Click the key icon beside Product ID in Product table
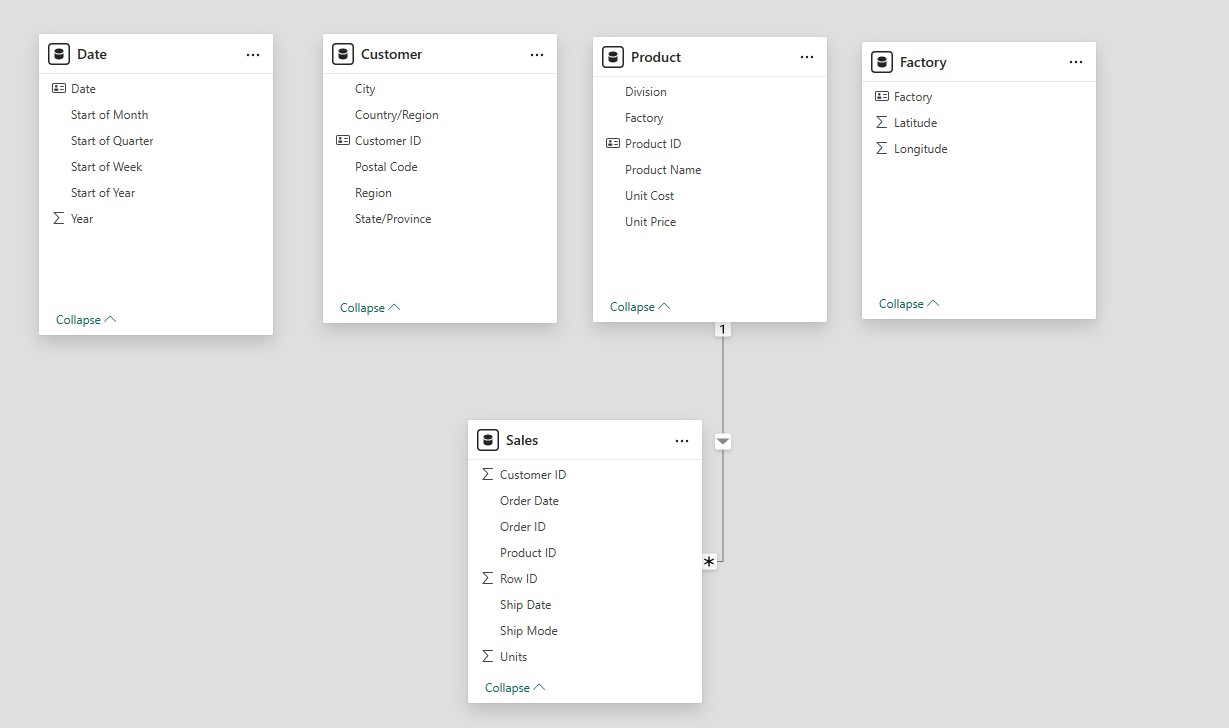 point(613,144)
